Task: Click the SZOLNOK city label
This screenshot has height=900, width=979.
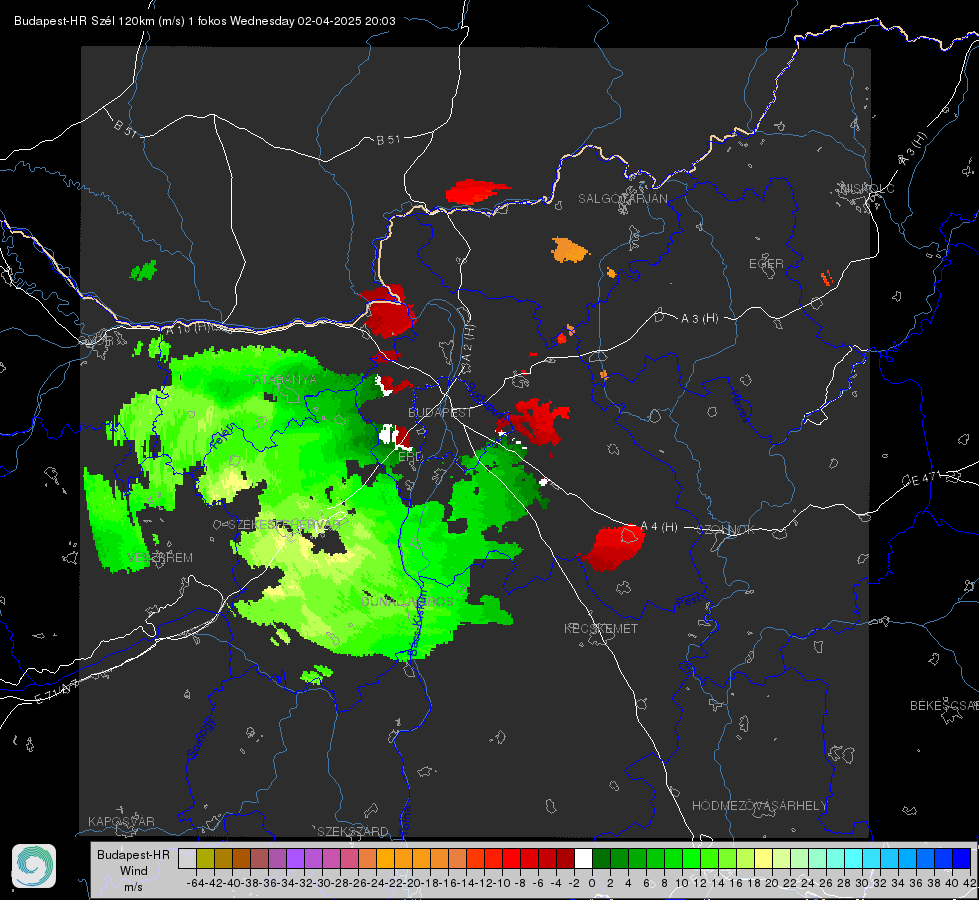Action: point(726,529)
